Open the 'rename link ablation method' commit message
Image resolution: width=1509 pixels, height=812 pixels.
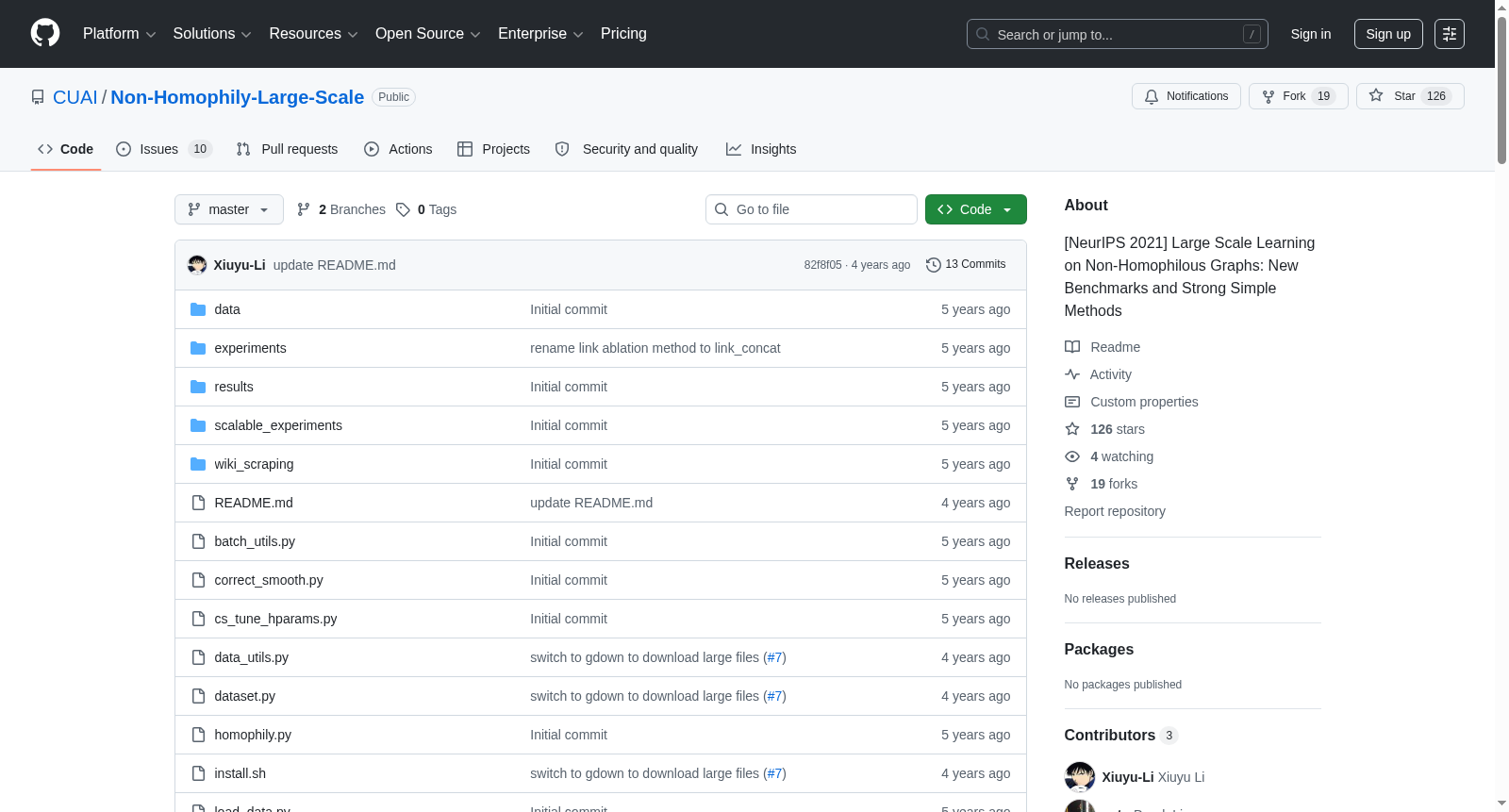[x=655, y=348]
